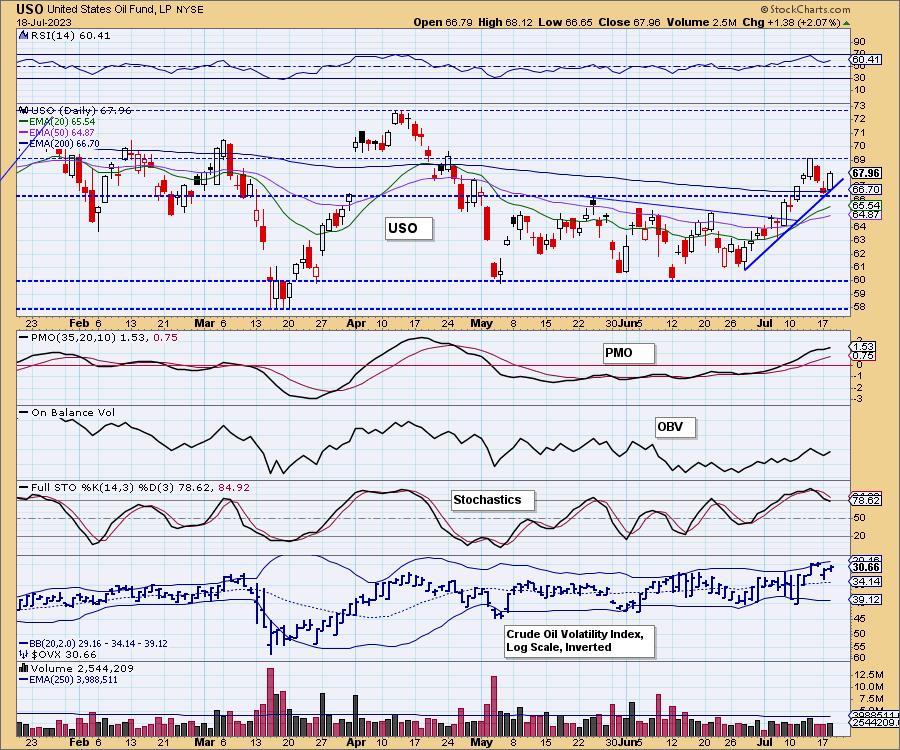
Task: Click the 39.12 Bollinger tag on the right axis
Action: pos(867,600)
